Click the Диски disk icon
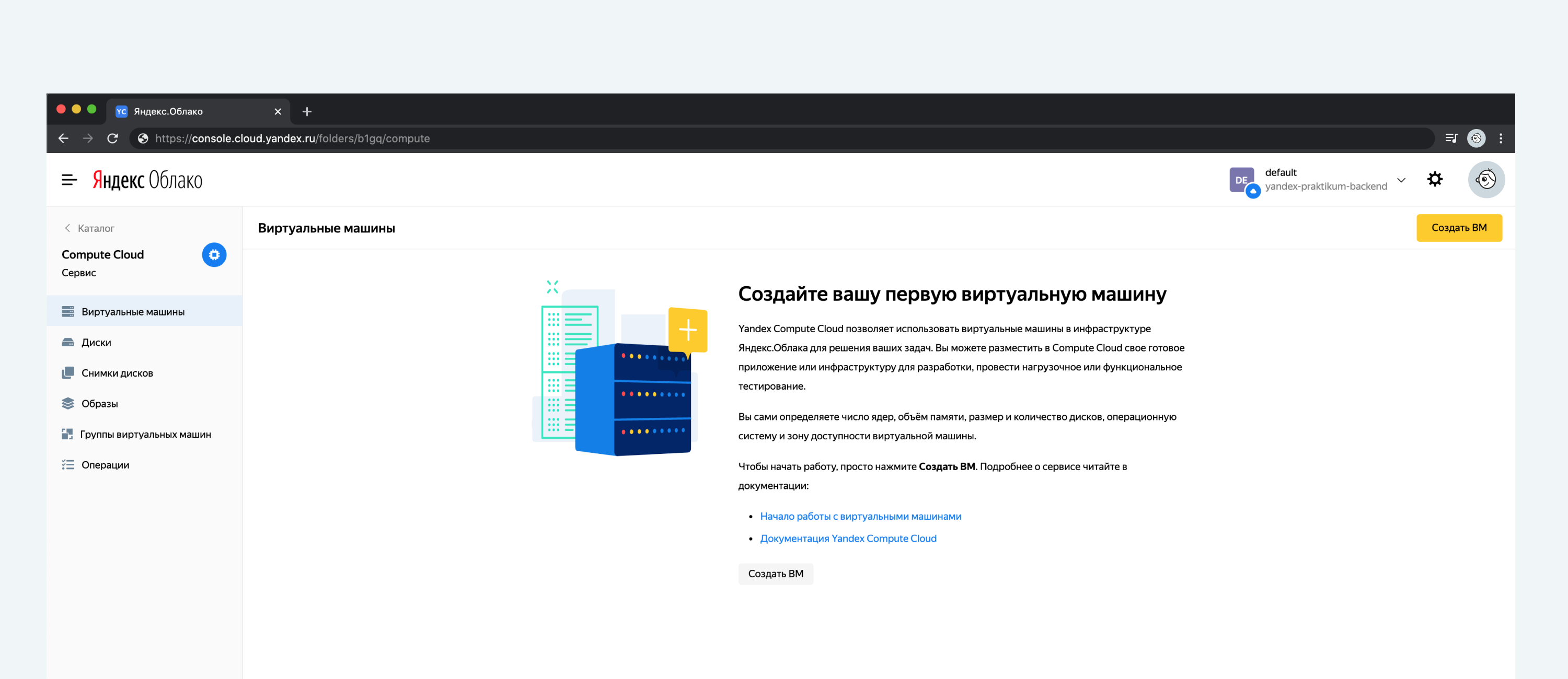 tap(67, 342)
